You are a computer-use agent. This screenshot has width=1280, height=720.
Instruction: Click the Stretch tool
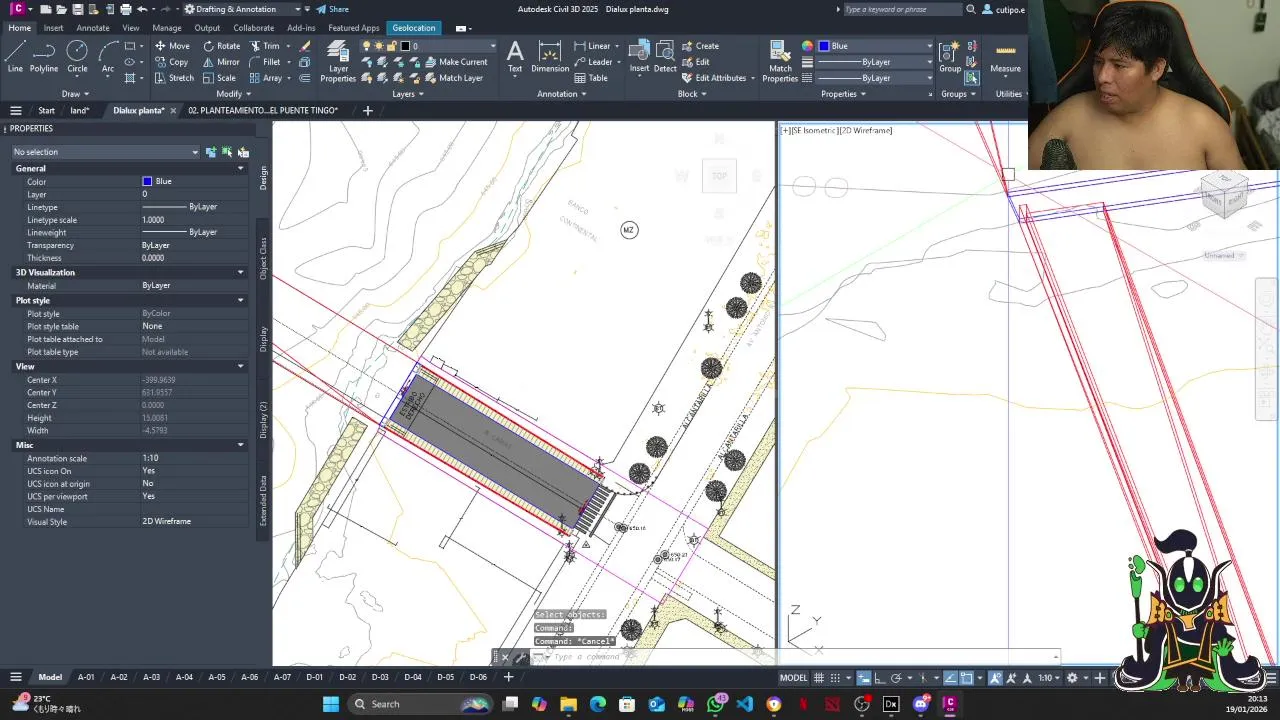pos(174,78)
